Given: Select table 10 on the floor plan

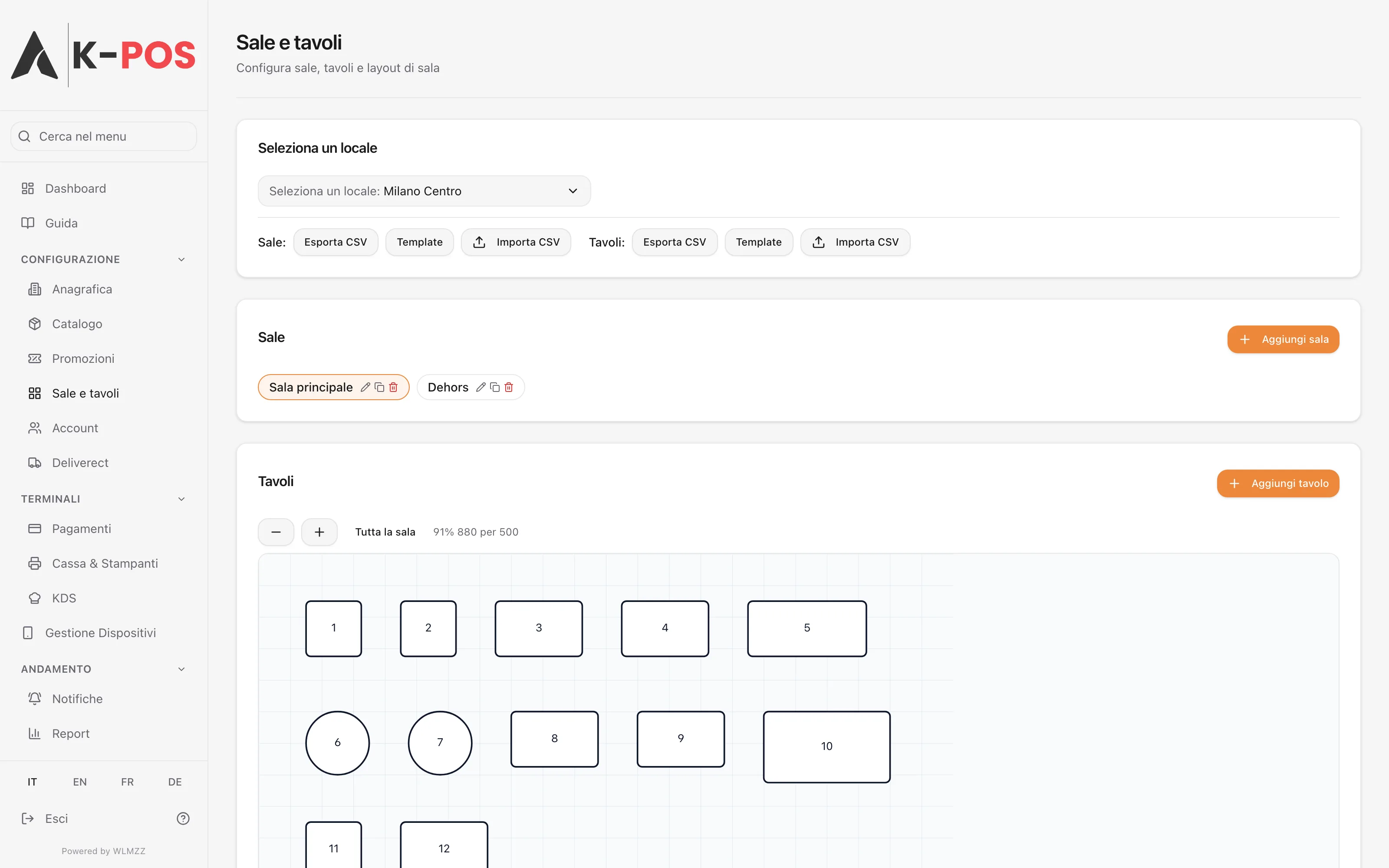Looking at the screenshot, I should (826, 747).
